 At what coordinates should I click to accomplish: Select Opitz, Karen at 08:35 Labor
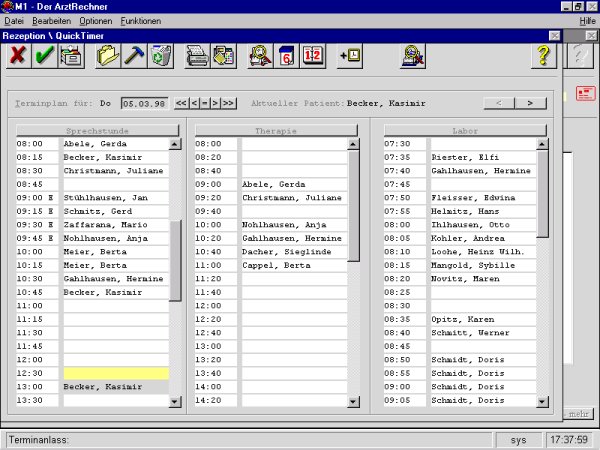[483, 319]
